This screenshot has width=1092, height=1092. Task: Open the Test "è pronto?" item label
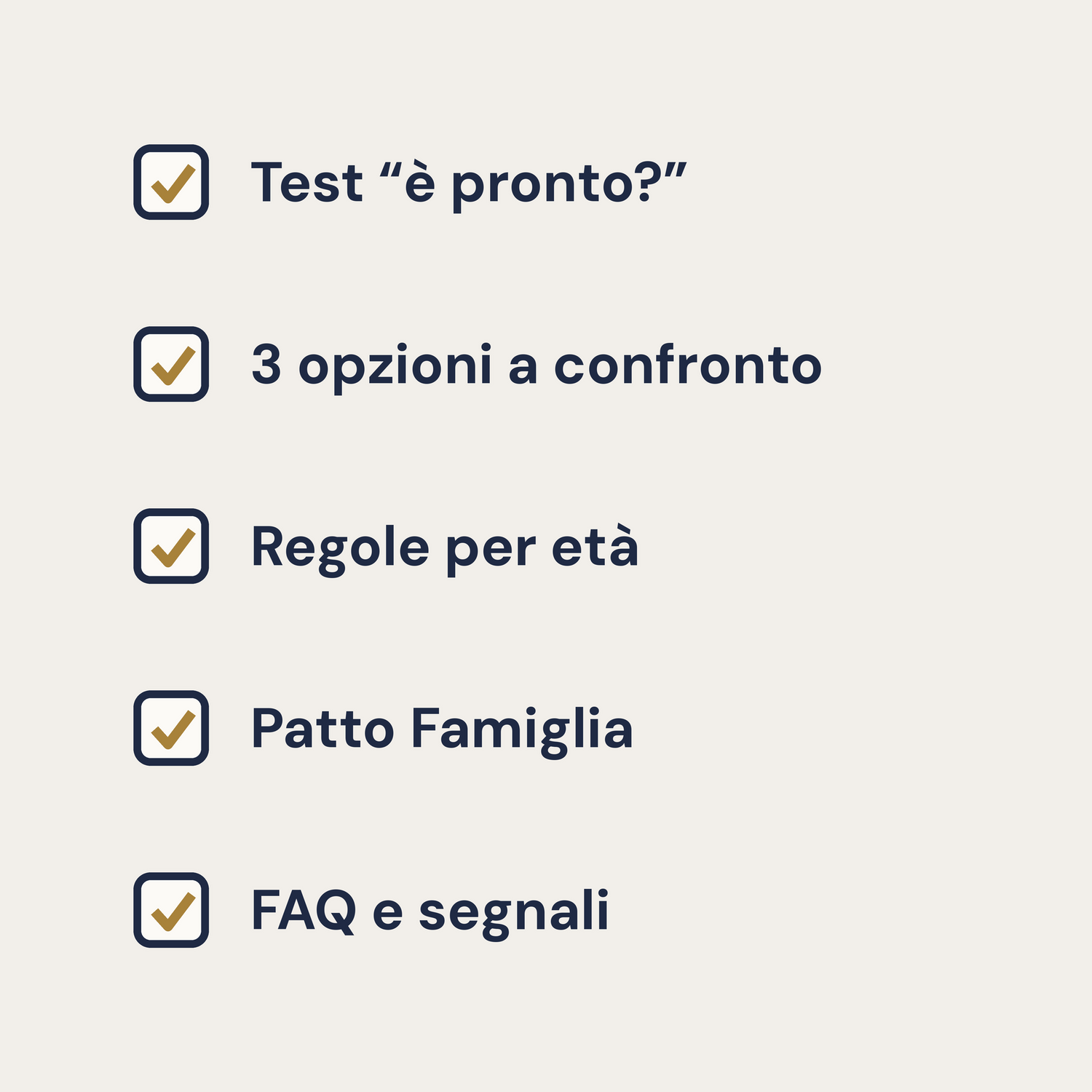coord(469,185)
